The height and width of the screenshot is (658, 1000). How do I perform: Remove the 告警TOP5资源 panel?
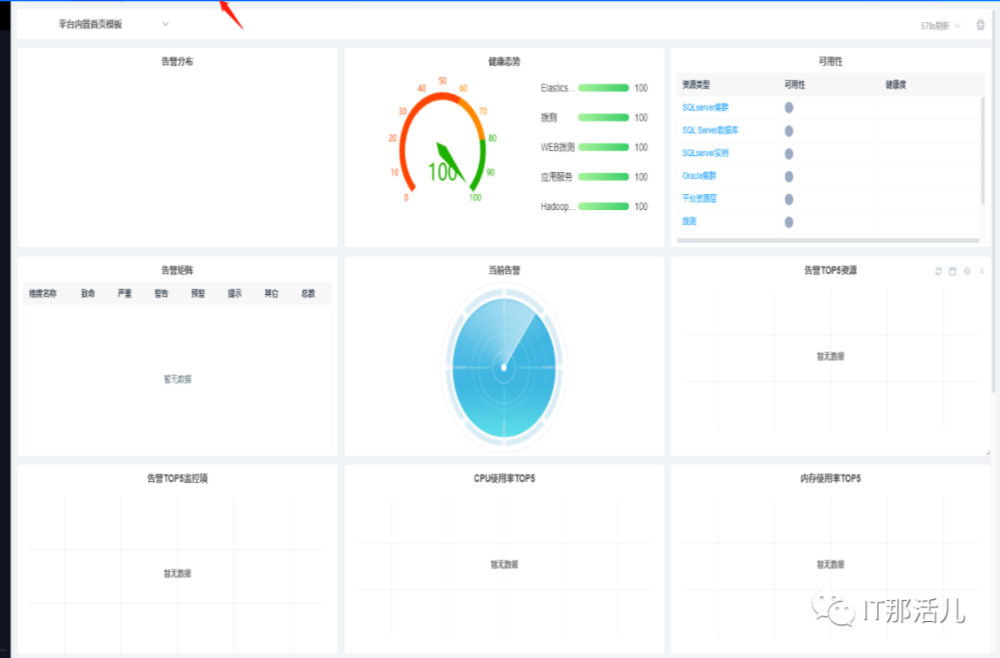[x=982, y=271]
